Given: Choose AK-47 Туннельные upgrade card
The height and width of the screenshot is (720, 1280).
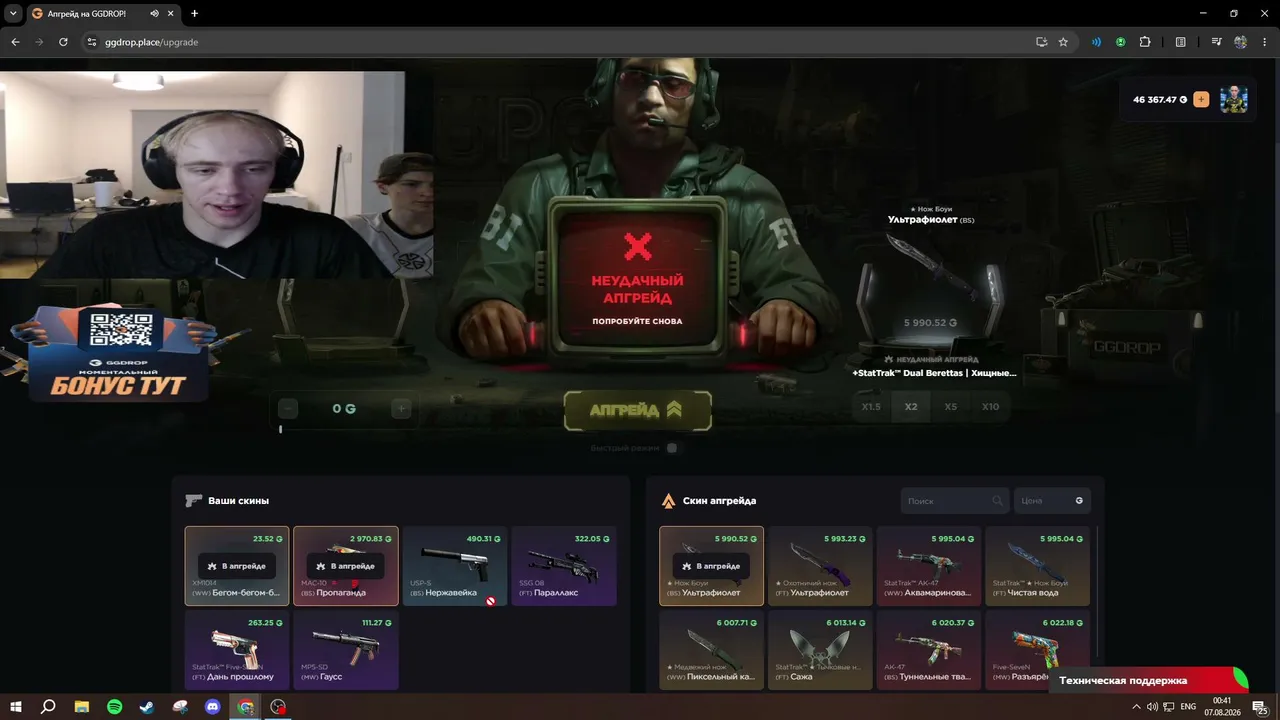Looking at the screenshot, I should click(x=929, y=650).
